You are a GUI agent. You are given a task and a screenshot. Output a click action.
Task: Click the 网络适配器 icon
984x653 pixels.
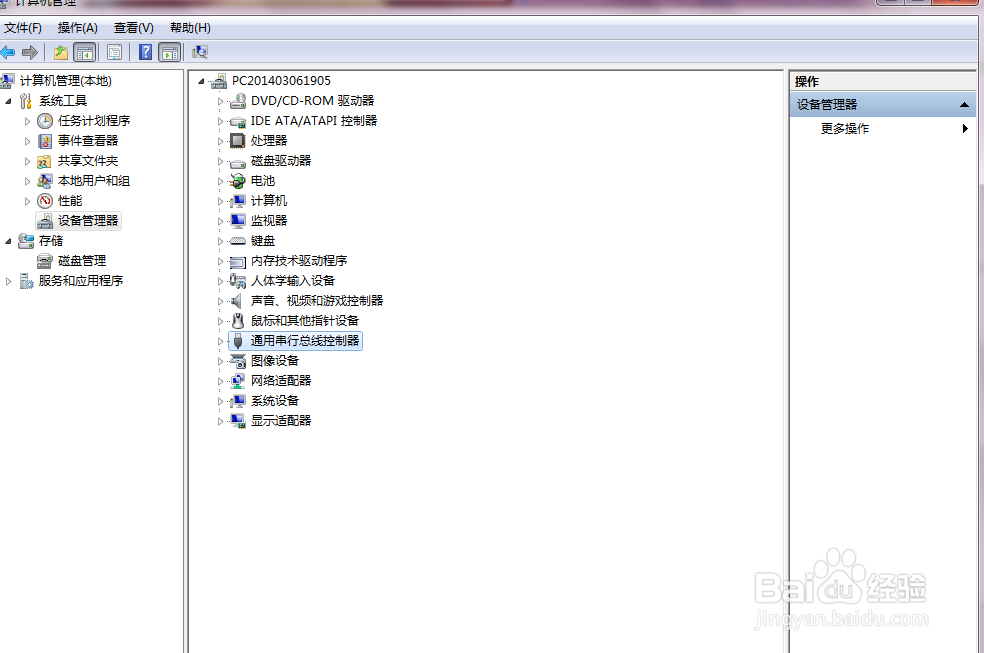(x=237, y=381)
